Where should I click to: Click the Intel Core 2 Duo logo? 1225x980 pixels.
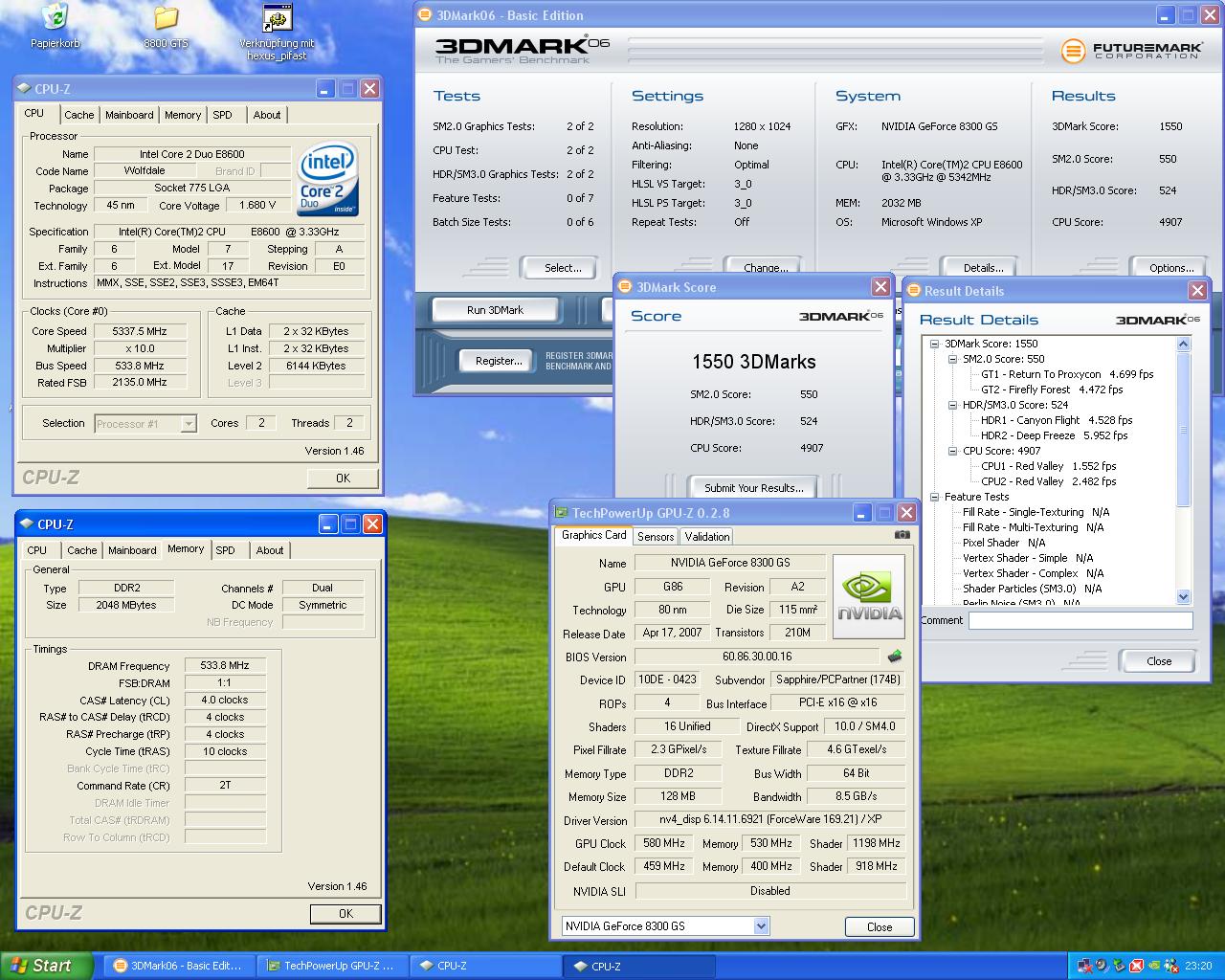tap(327, 179)
